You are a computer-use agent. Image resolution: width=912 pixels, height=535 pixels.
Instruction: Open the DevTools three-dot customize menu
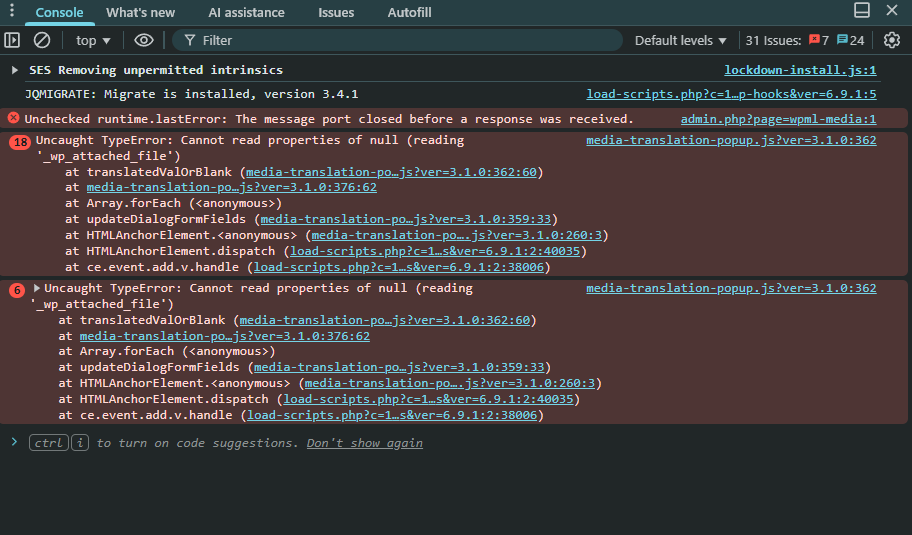tap(11, 11)
